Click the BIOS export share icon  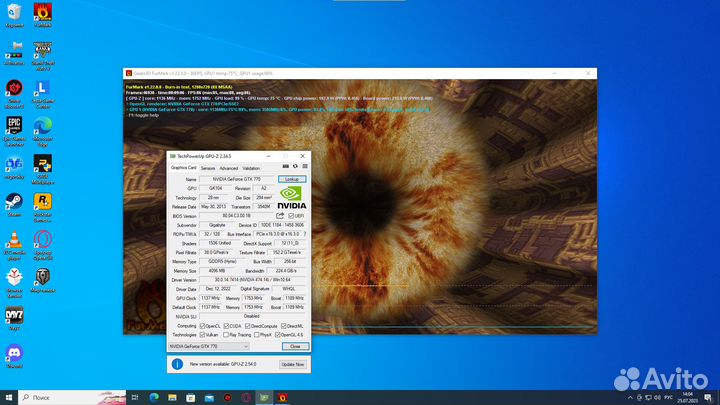[x=280, y=215]
